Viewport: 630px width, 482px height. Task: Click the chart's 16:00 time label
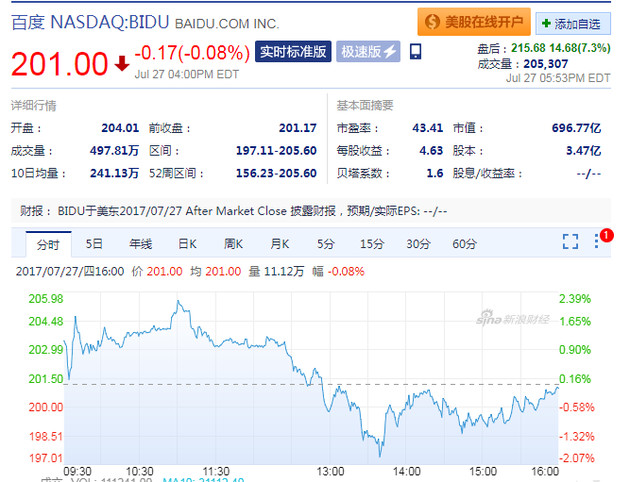tap(545, 471)
